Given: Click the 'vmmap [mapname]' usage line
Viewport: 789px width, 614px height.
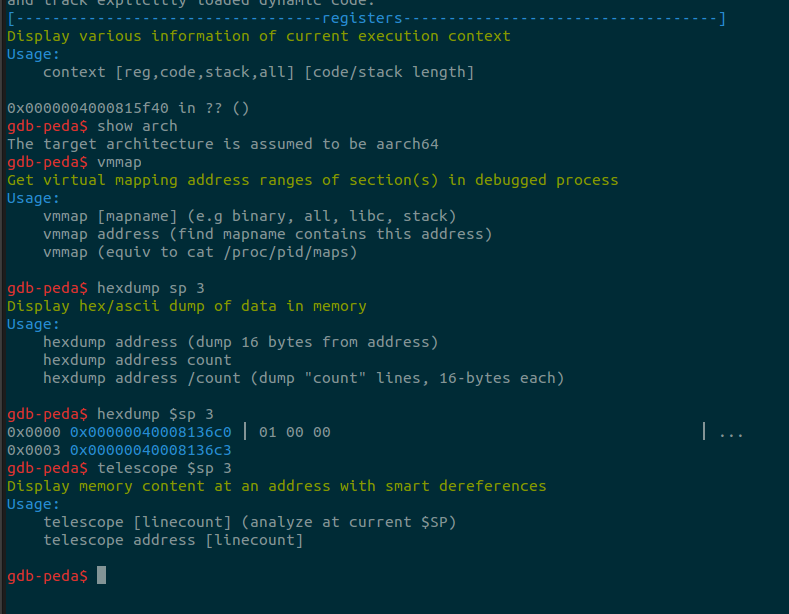Looking at the screenshot, I should (x=249, y=216).
